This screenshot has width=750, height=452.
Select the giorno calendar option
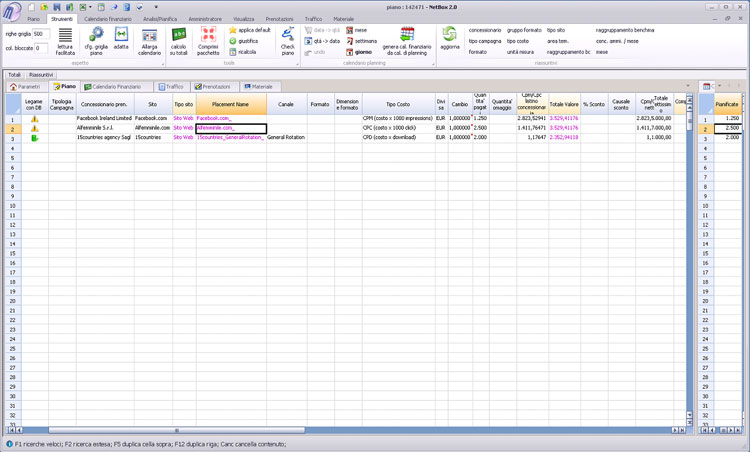(361, 52)
